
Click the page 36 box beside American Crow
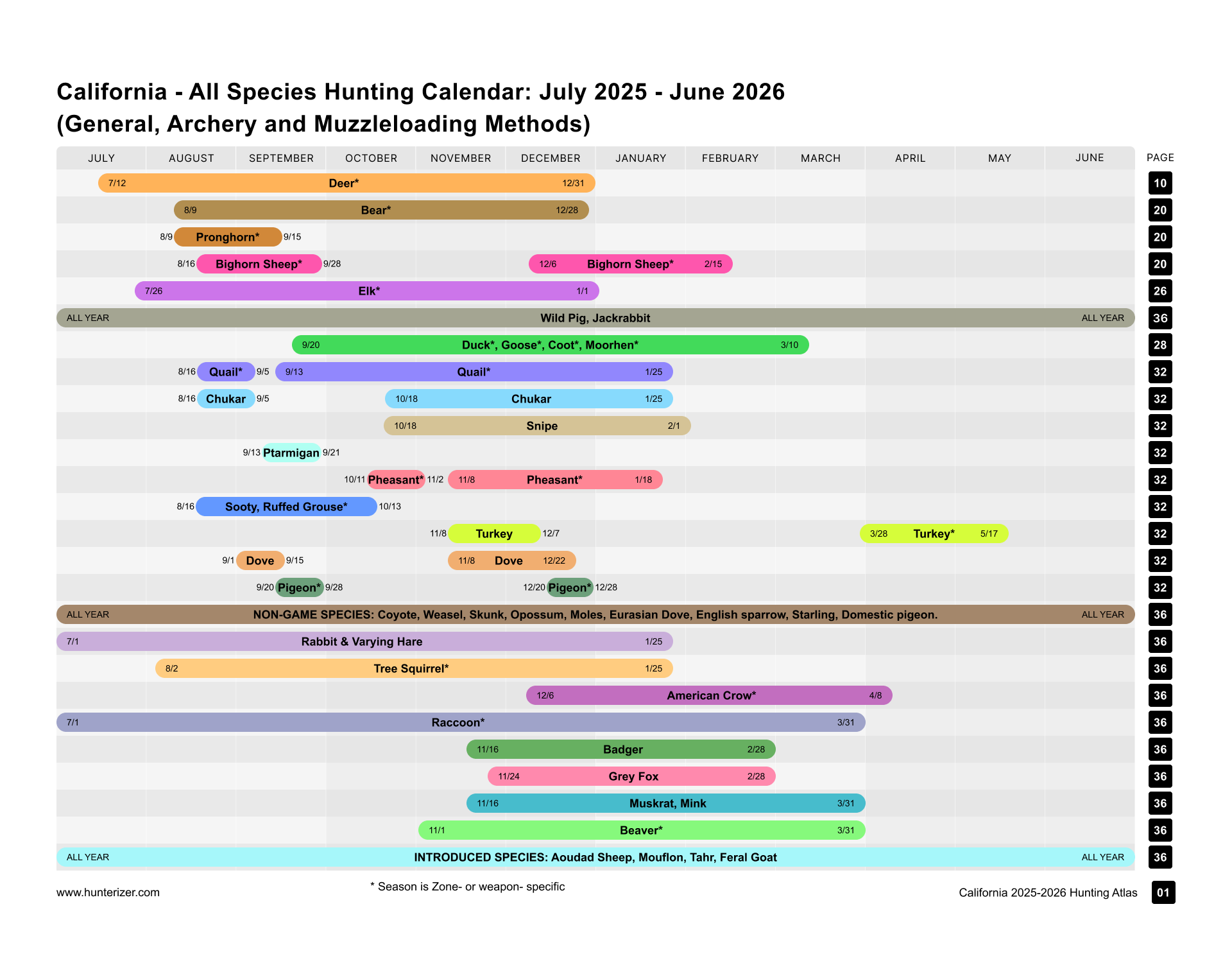pos(1160,695)
